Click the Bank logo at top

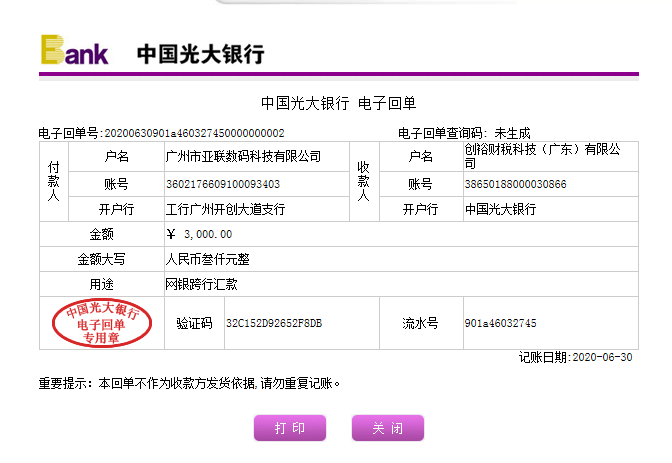(75, 50)
